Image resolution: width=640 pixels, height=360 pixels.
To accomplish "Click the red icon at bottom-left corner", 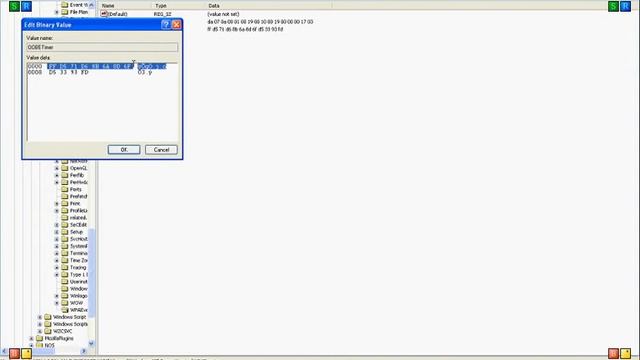I will [14, 353].
